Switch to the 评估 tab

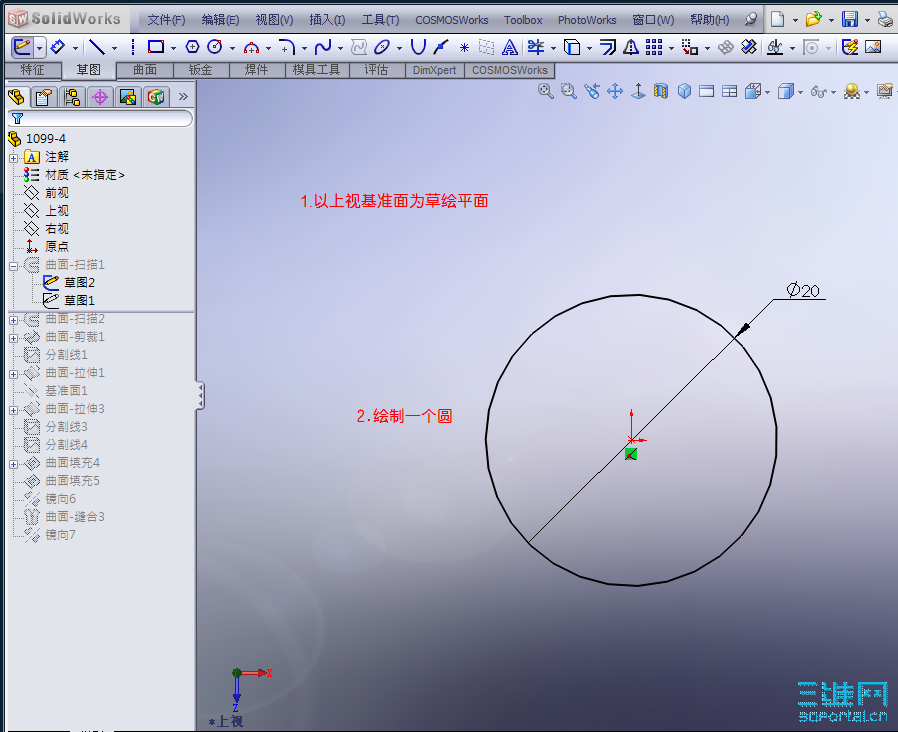click(376, 70)
